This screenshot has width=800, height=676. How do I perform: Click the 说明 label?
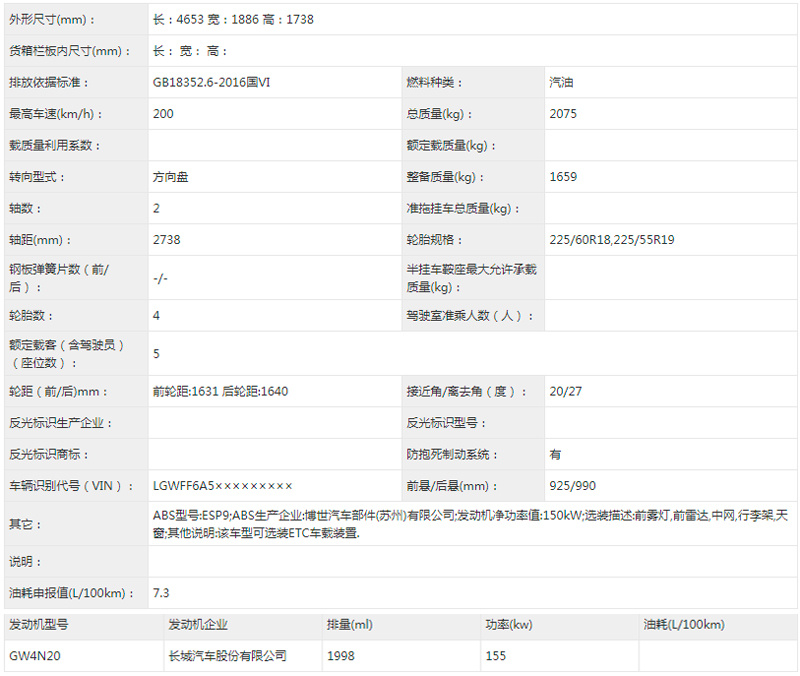pyautogui.click(x=25, y=562)
